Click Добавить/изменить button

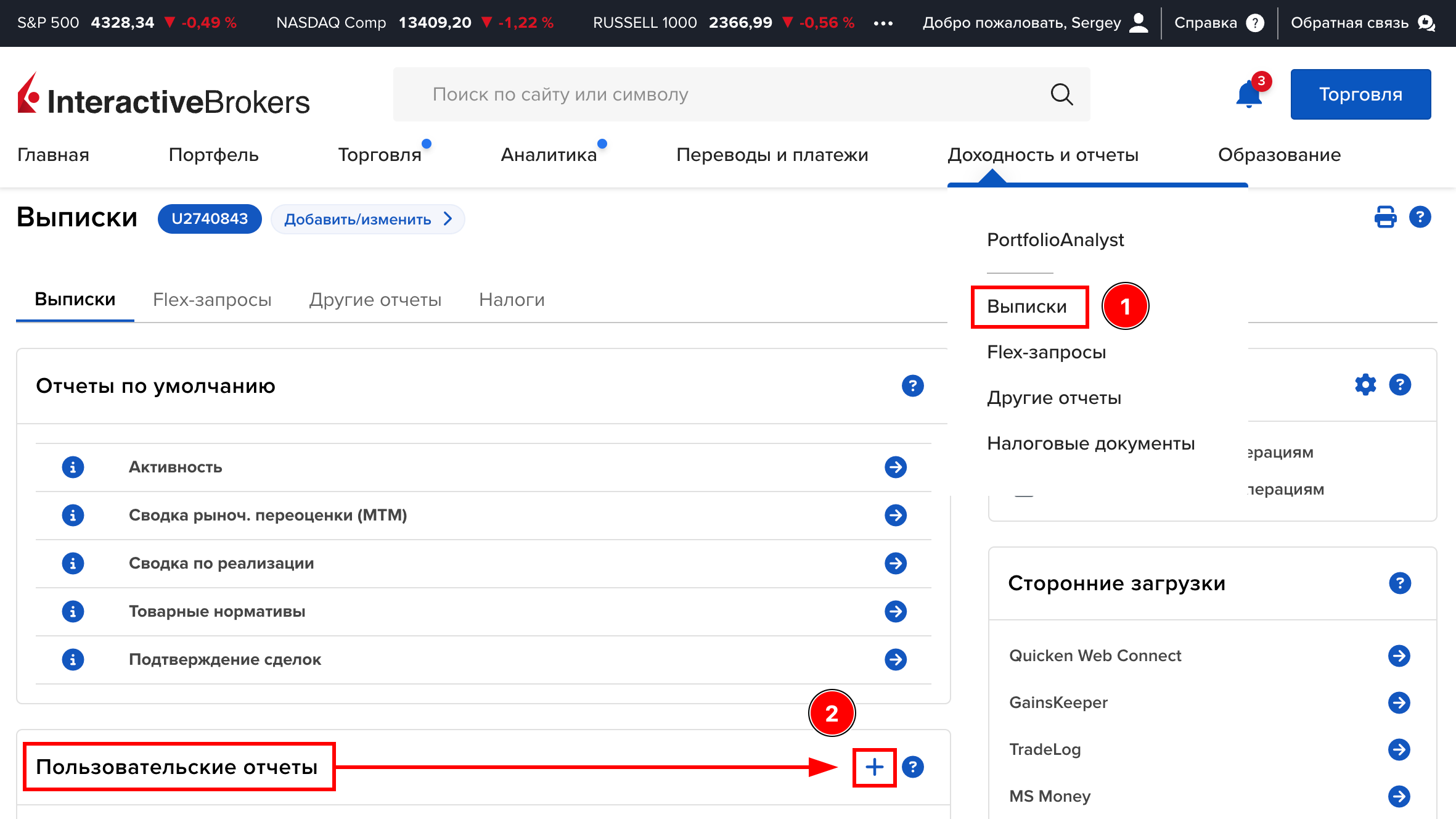(367, 219)
